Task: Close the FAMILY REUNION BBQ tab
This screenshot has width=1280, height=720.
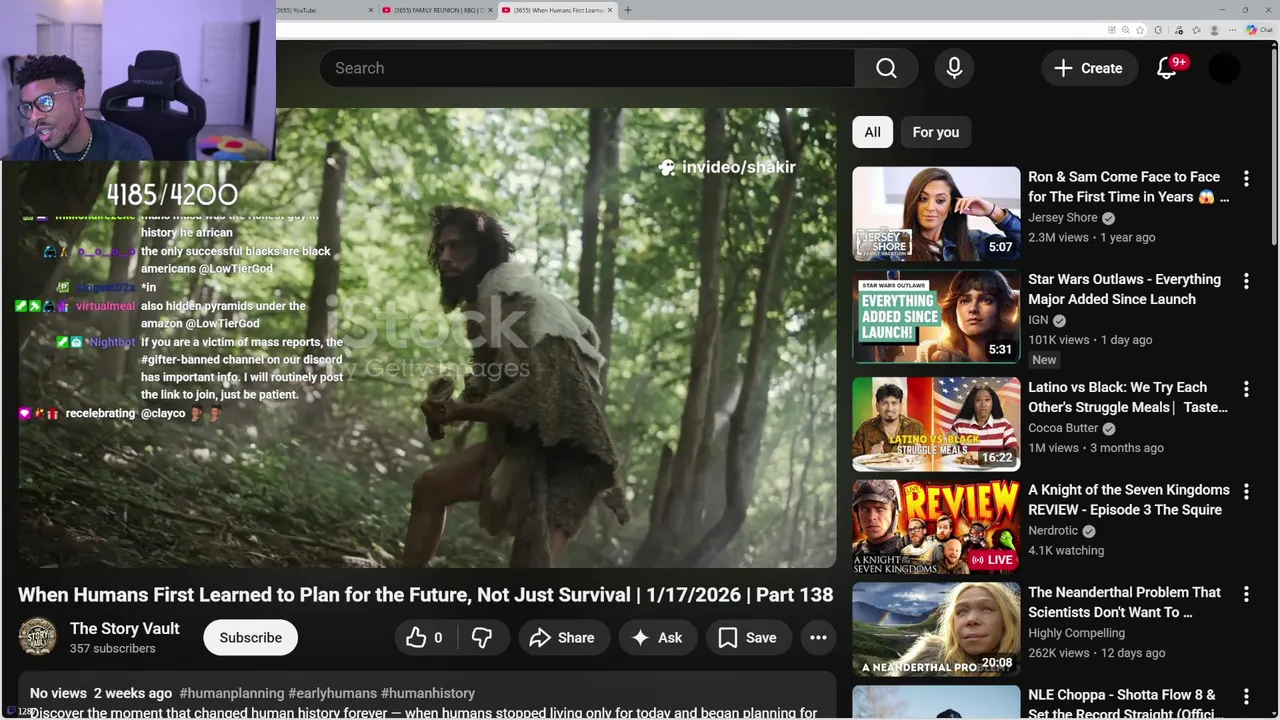Action: pyautogui.click(x=490, y=10)
